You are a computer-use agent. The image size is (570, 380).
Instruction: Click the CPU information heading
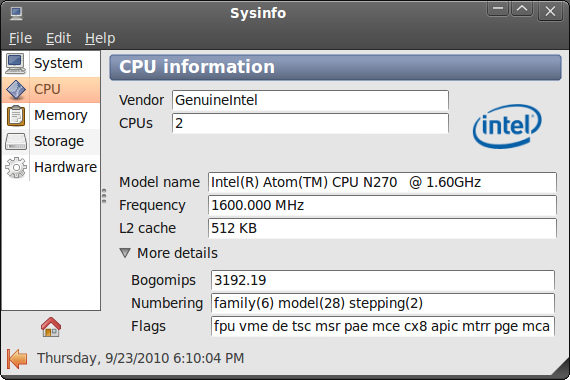pos(197,67)
